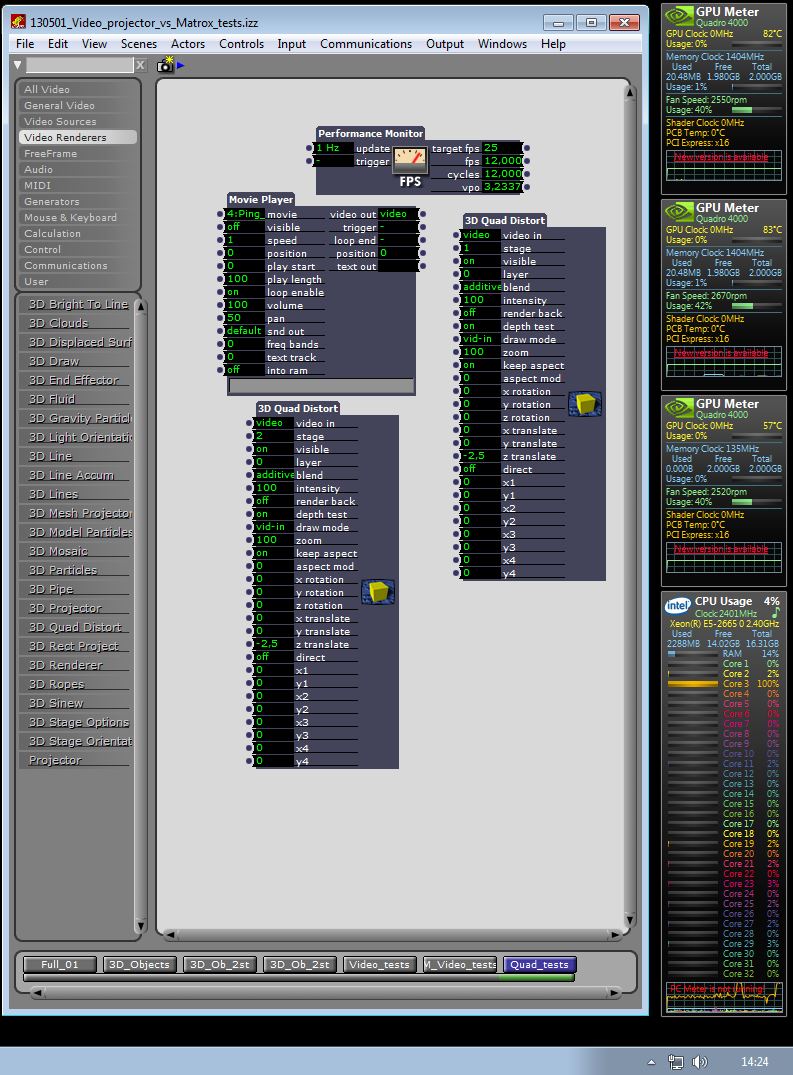Screen dimensions: 793x1075
Task: Click the actor search filter field
Action: pos(80,65)
